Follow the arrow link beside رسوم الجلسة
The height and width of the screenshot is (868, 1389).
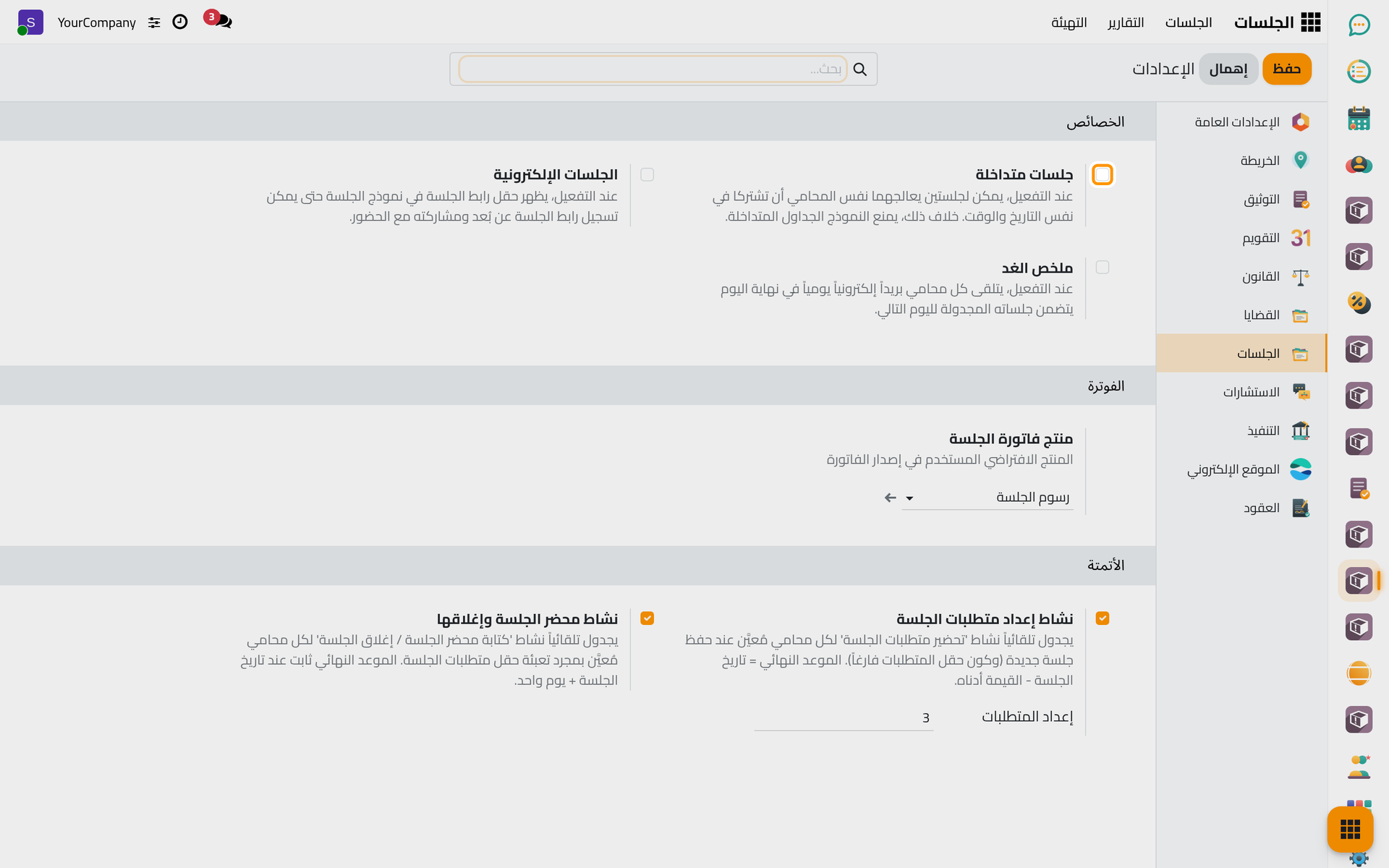point(891,498)
